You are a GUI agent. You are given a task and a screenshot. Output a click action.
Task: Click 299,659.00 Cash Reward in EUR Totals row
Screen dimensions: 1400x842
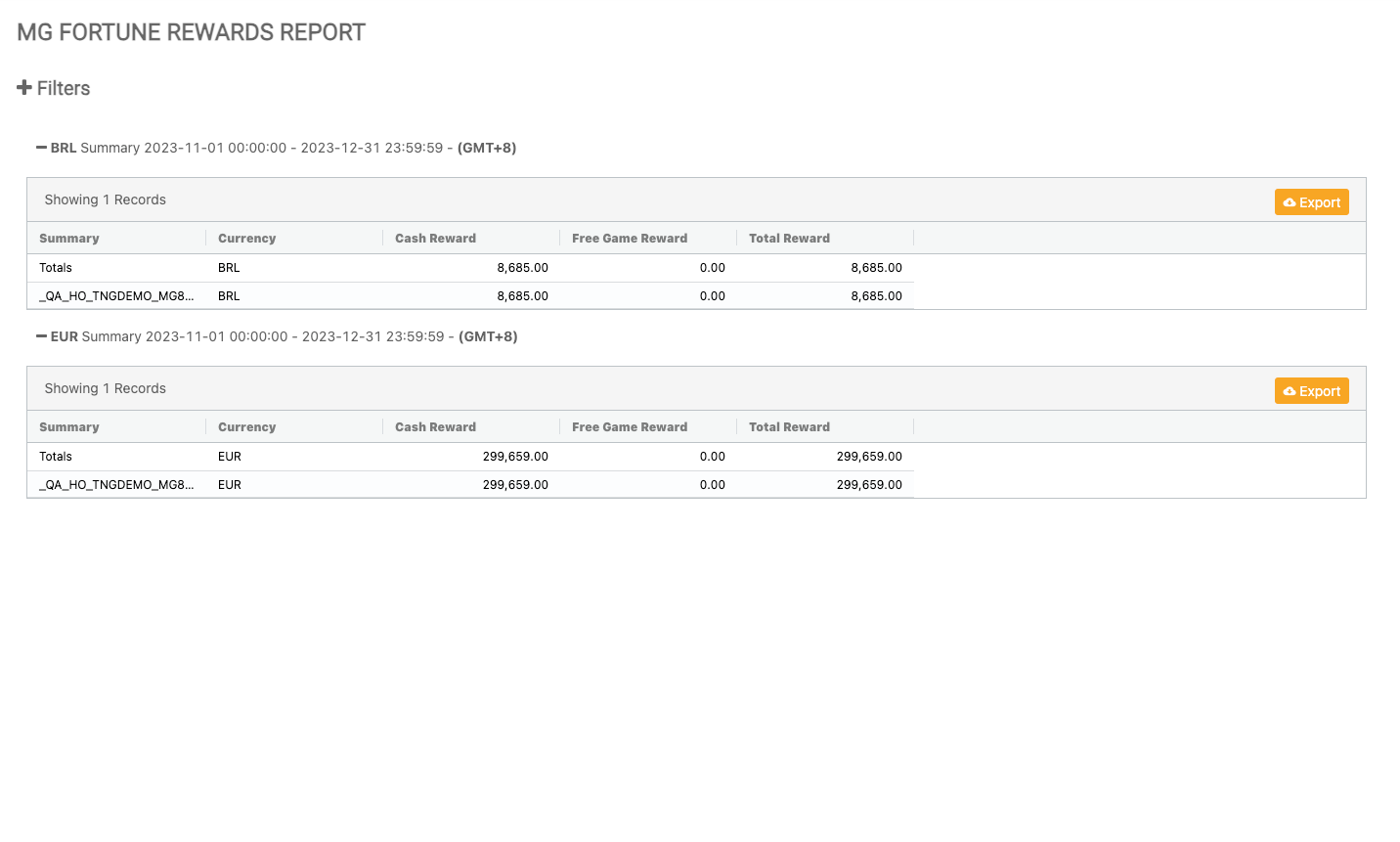pyautogui.click(x=515, y=457)
